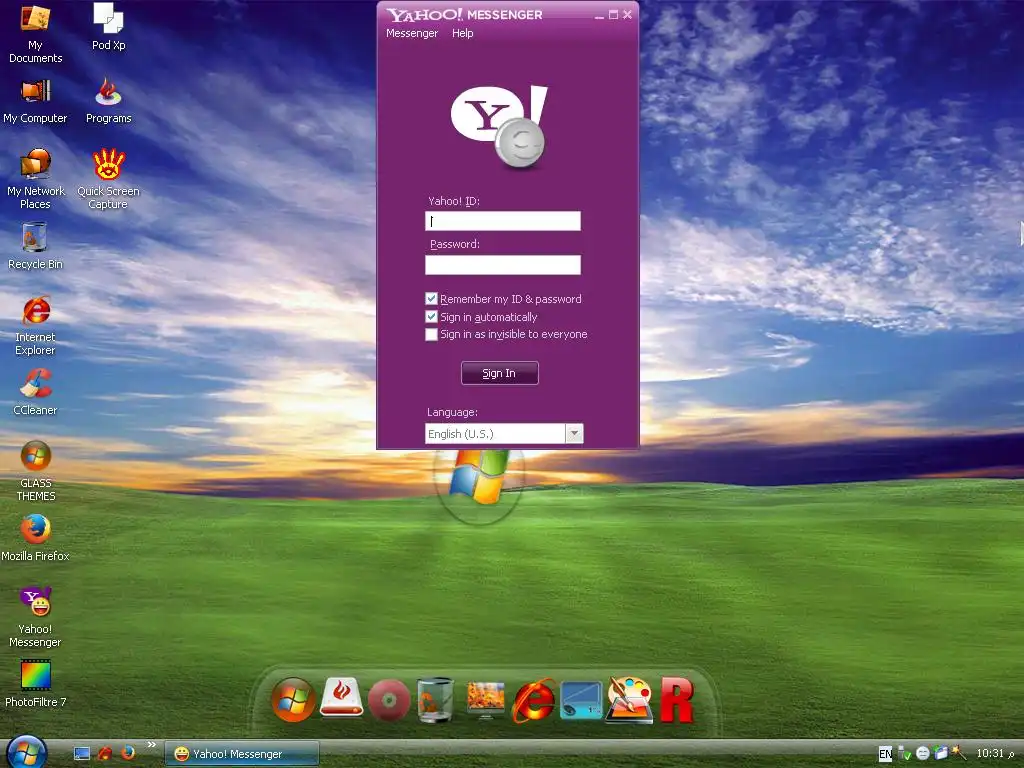
Task: Click the Yahoo! smiley logo in Messenger
Action: click(500, 126)
